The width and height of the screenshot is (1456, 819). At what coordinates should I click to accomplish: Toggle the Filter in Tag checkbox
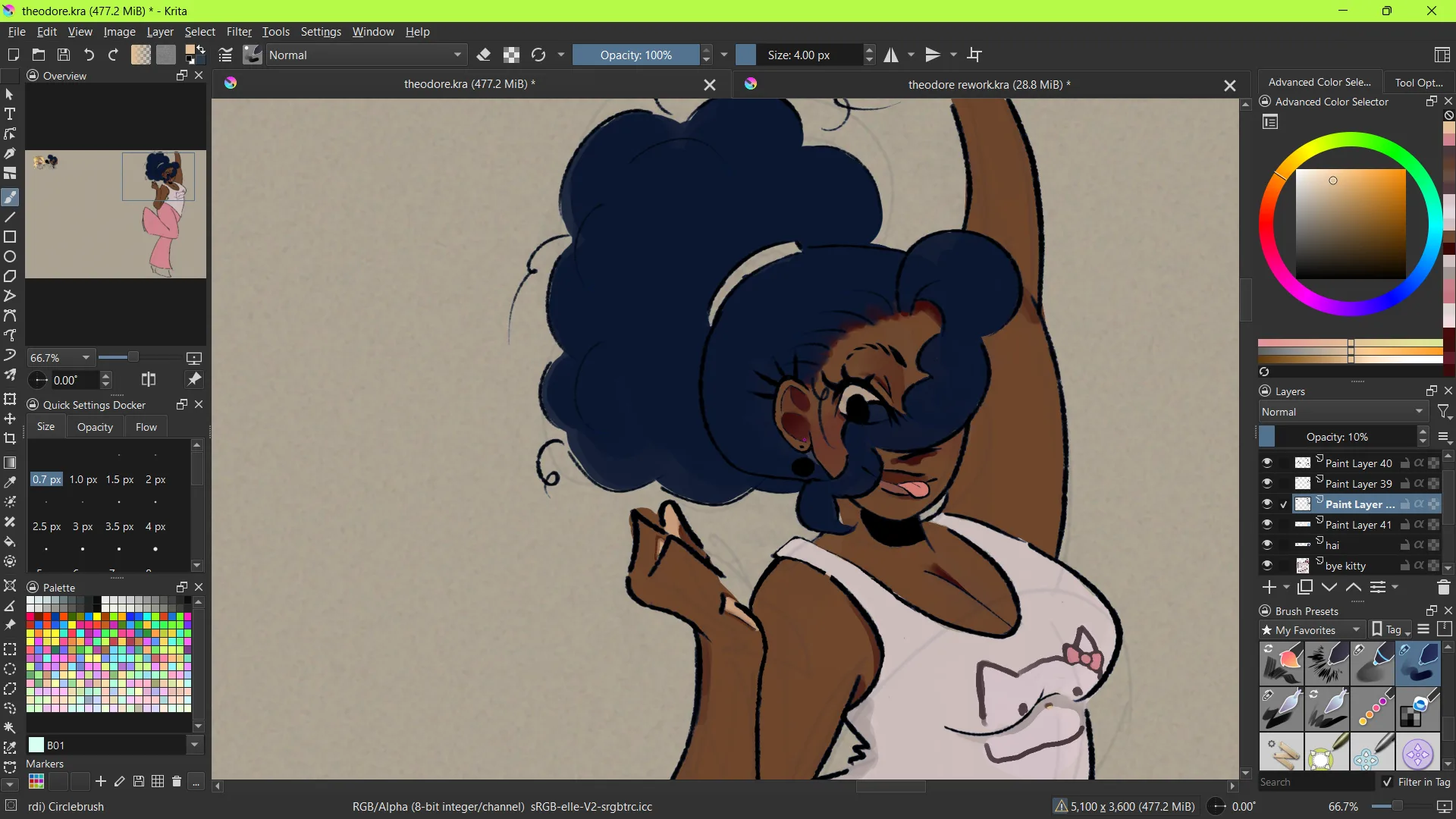click(1388, 782)
